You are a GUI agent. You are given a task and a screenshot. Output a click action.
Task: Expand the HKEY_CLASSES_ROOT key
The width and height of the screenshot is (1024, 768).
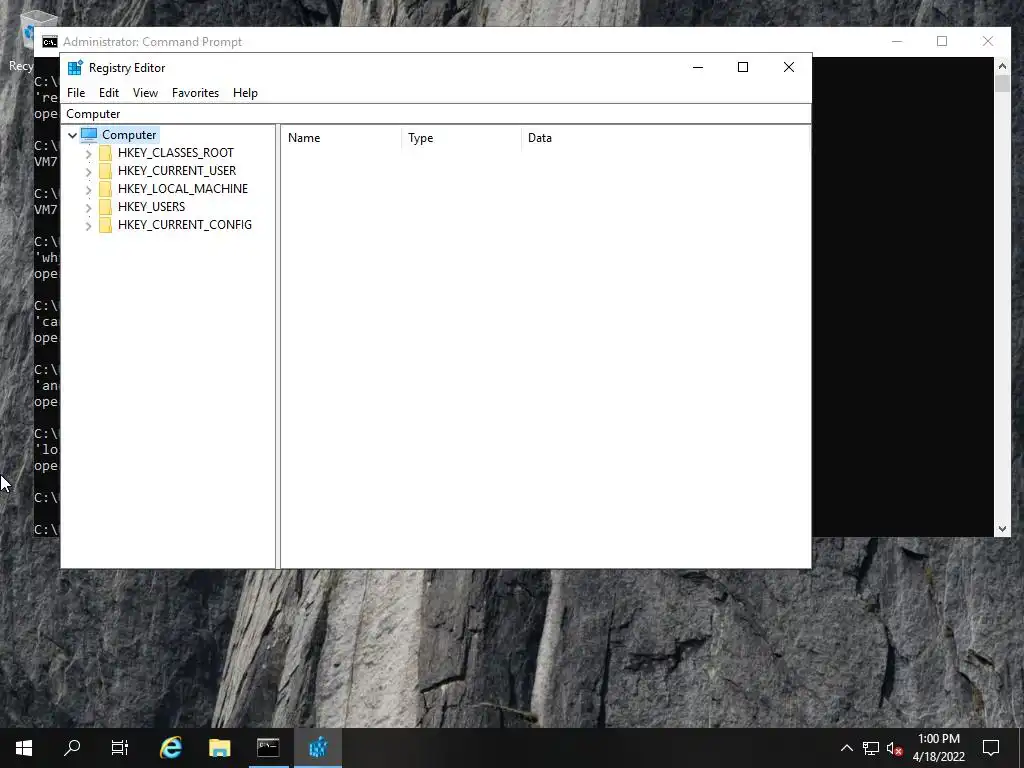pyautogui.click(x=88, y=153)
